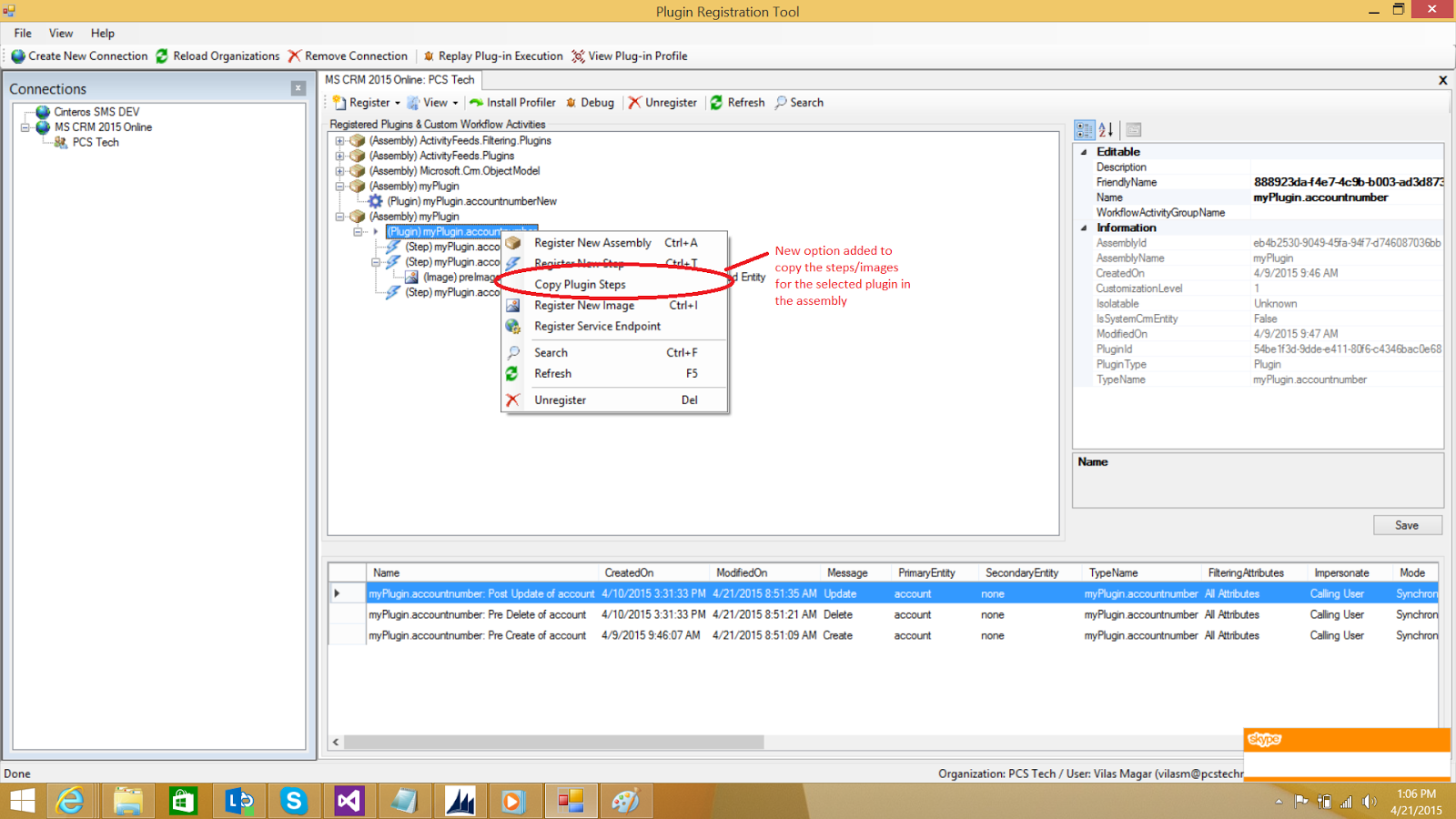Click the Unregister red X icon
Screen dimensions: 1456x819
635,102
